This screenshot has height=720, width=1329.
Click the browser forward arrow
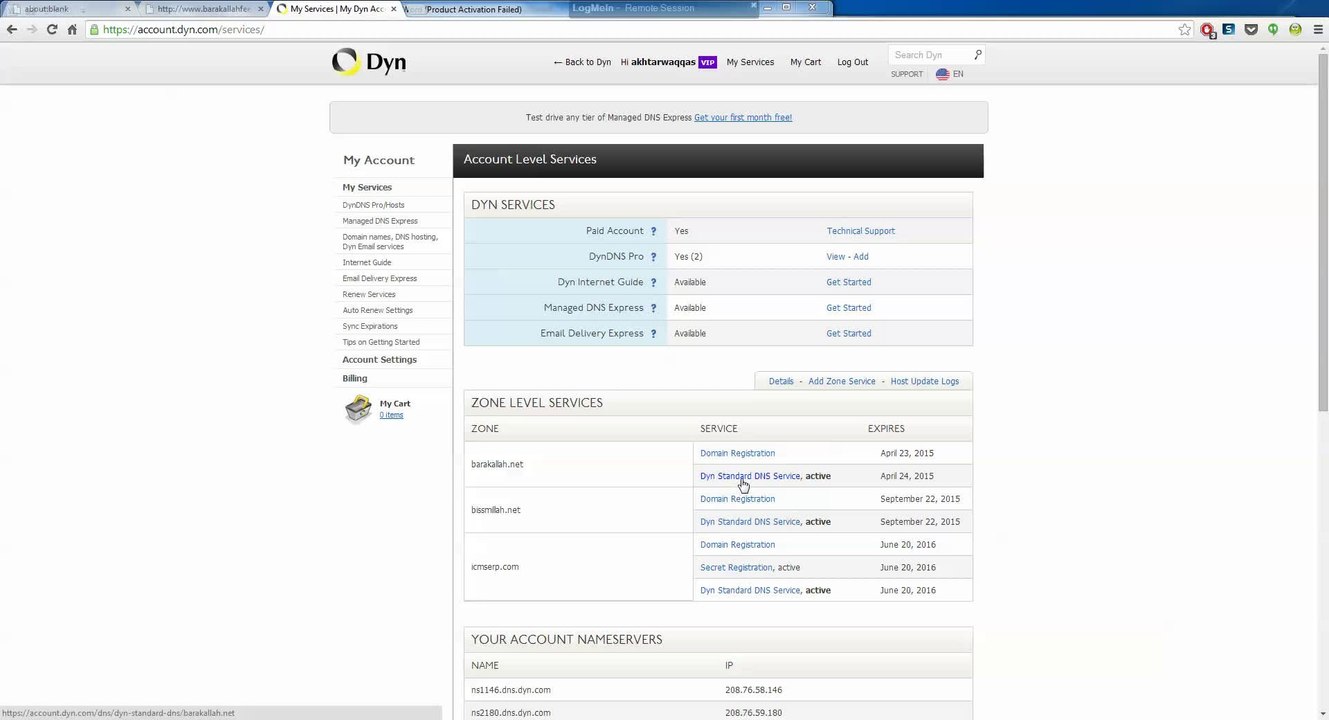pos(32,30)
